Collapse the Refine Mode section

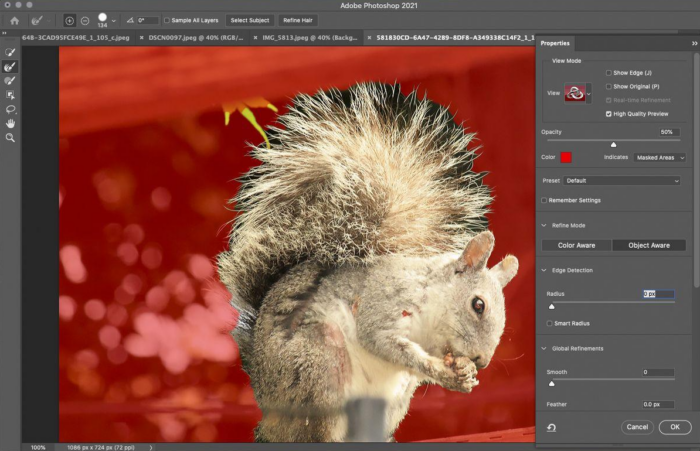[x=544, y=226]
